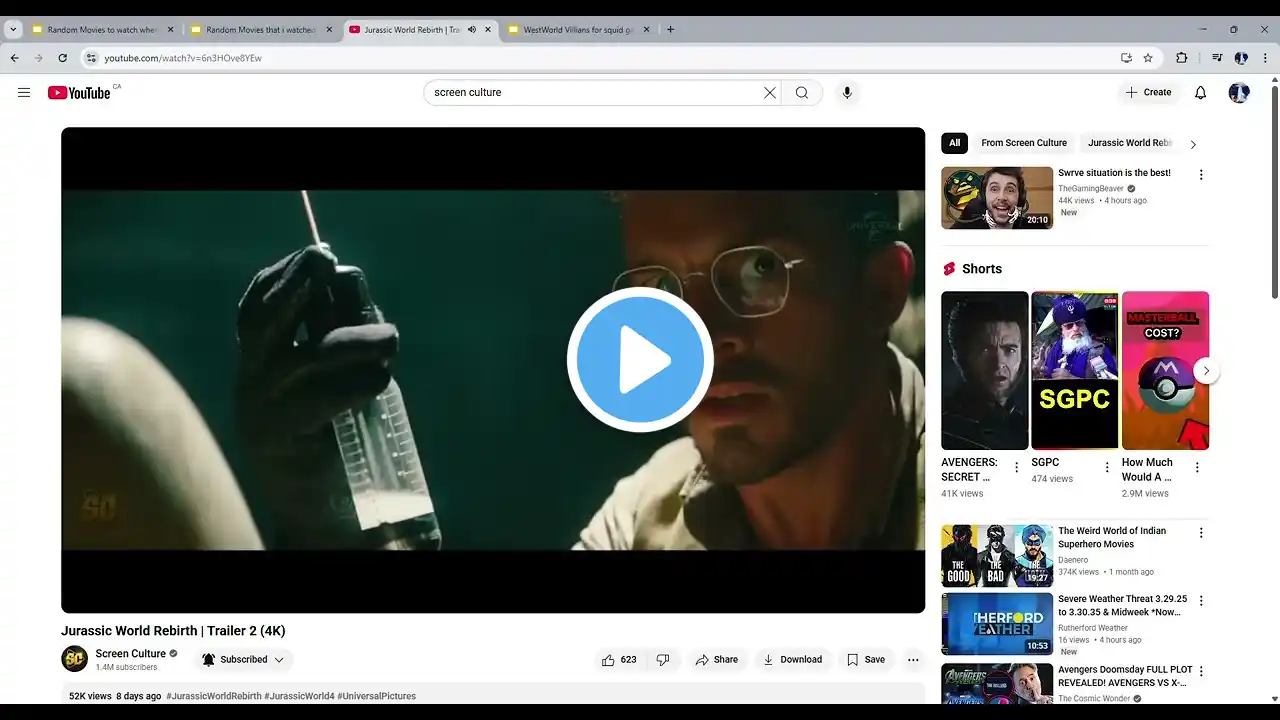Viewport: 1280px width, 720px height.
Task: Click the Create button
Action: point(1148,92)
